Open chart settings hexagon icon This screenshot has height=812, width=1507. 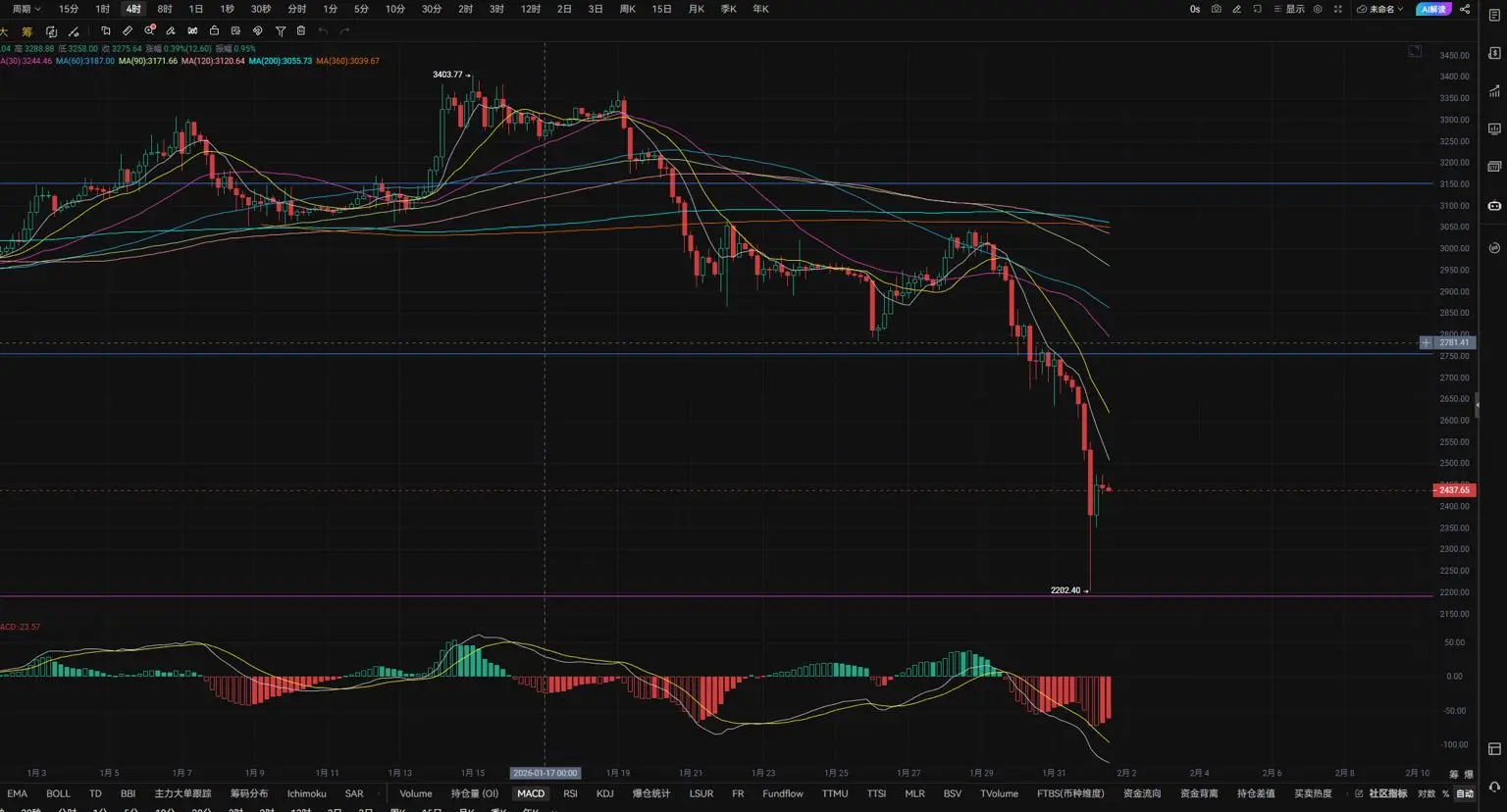pyautogui.click(x=1318, y=9)
